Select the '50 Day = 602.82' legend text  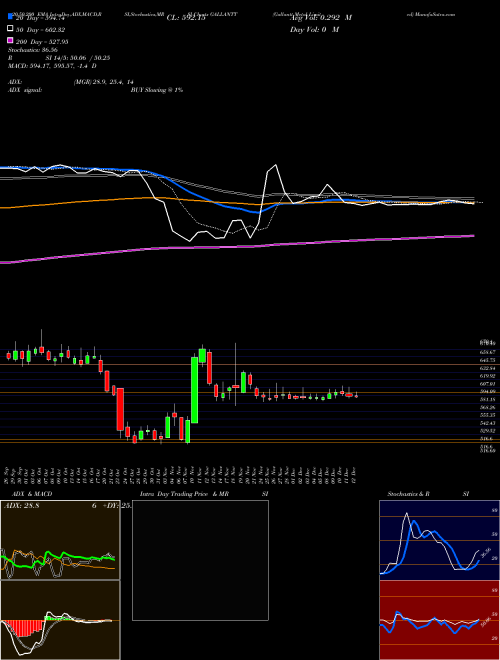point(40,30)
